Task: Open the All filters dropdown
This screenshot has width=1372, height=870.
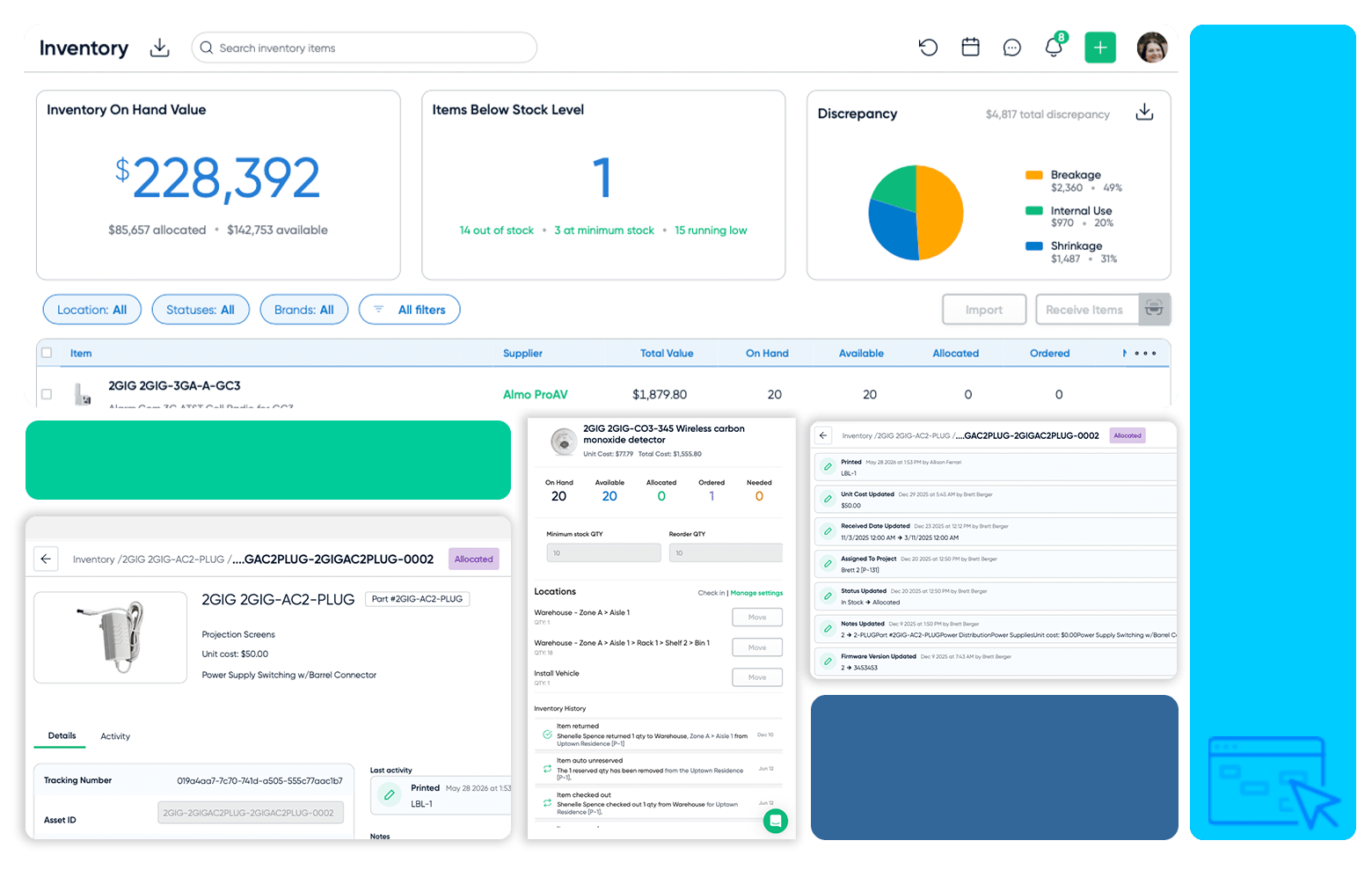Action: click(410, 310)
